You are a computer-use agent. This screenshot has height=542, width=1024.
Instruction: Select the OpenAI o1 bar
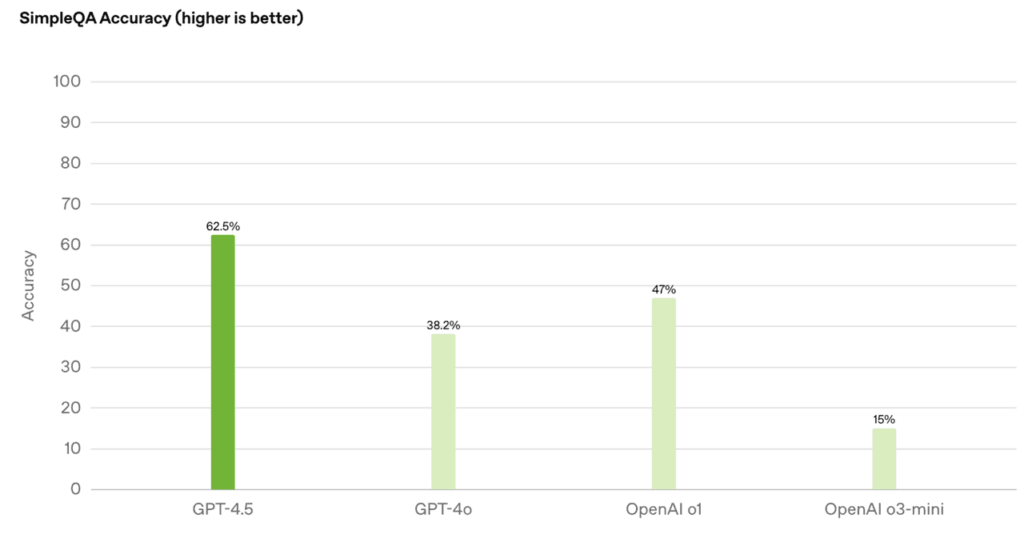pyautogui.click(x=664, y=393)
